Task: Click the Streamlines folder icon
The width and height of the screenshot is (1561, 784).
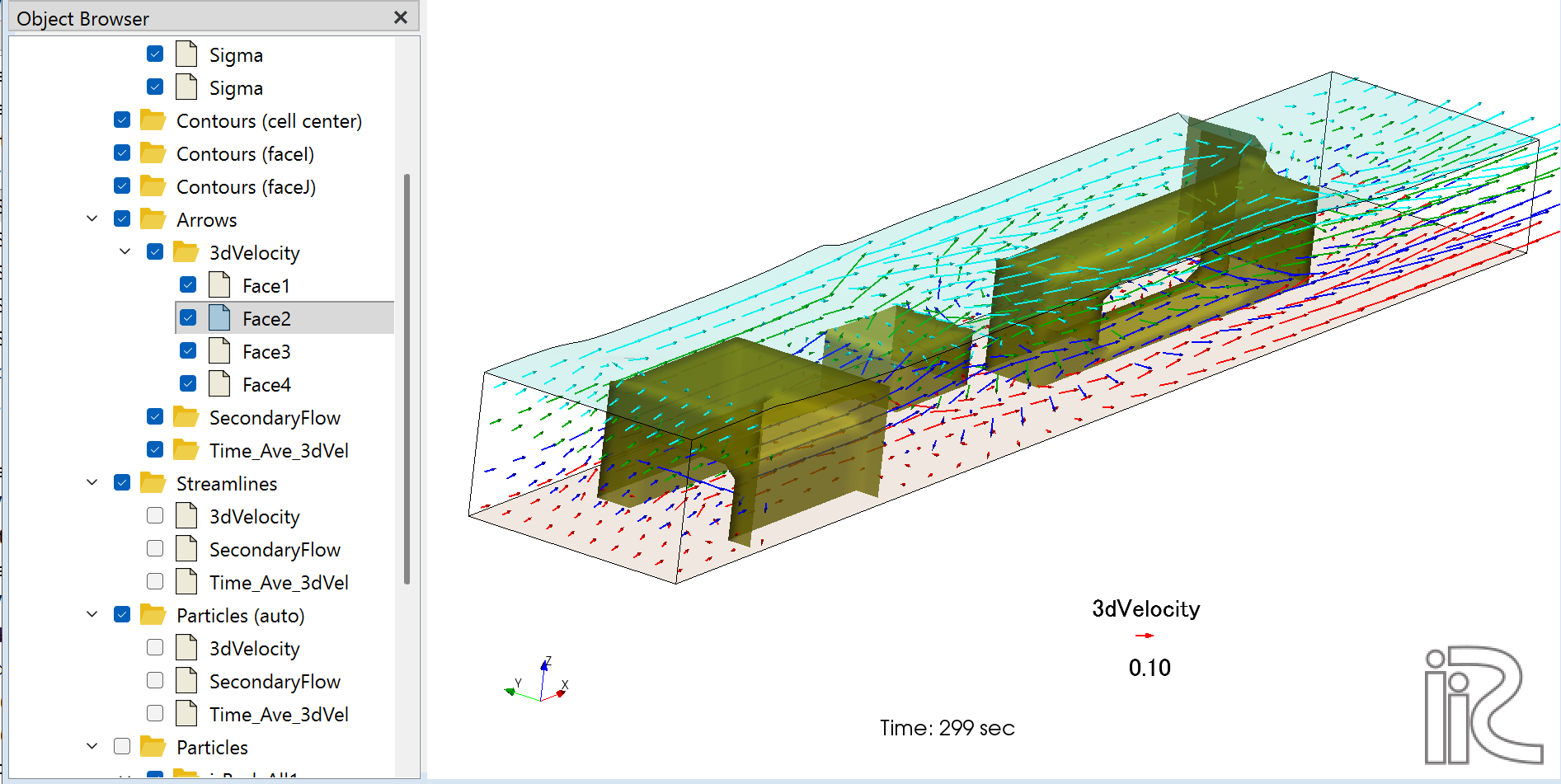Action: (x=153, y=482)
